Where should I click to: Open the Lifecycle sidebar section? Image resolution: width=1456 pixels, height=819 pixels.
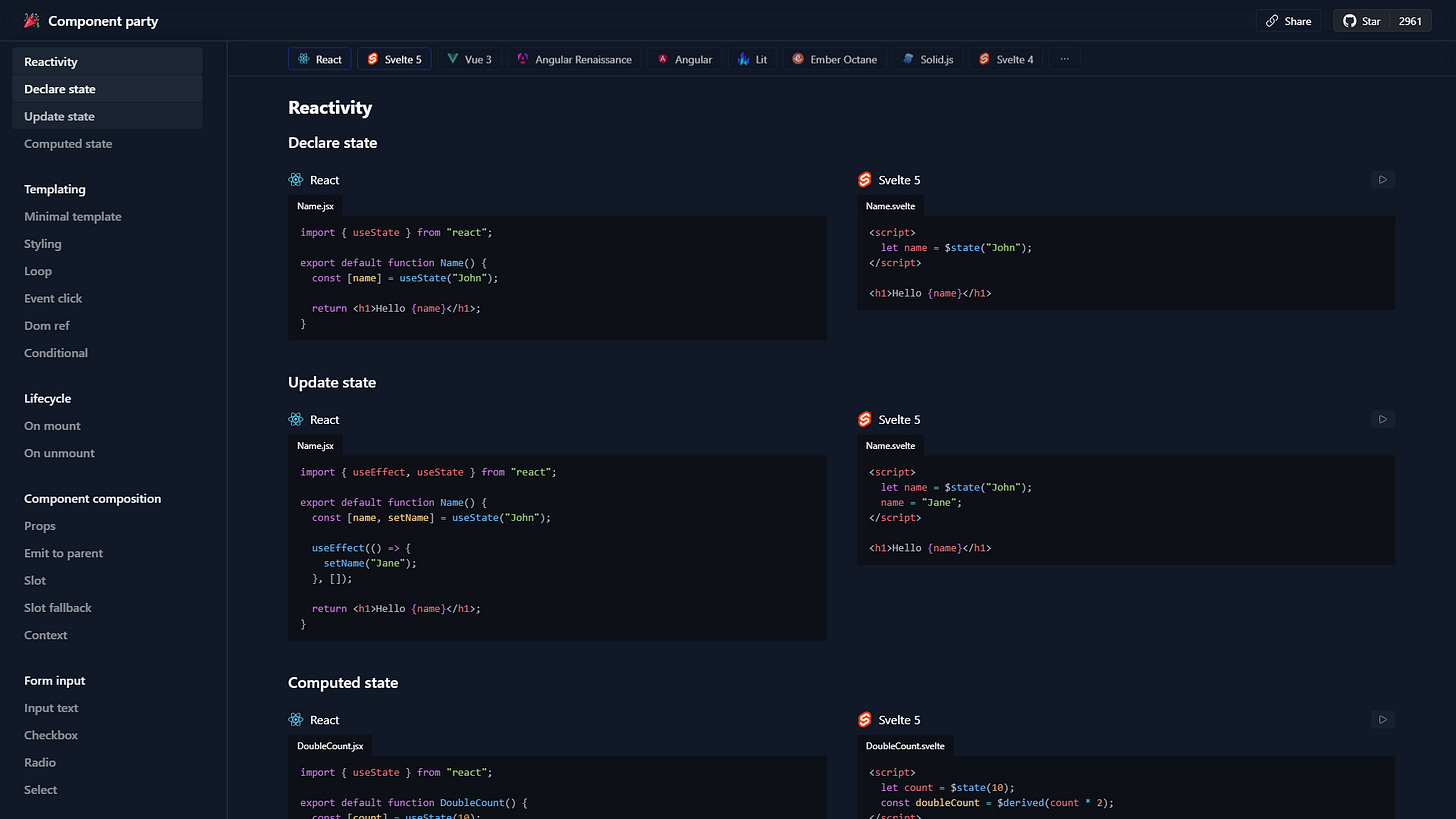107,398
